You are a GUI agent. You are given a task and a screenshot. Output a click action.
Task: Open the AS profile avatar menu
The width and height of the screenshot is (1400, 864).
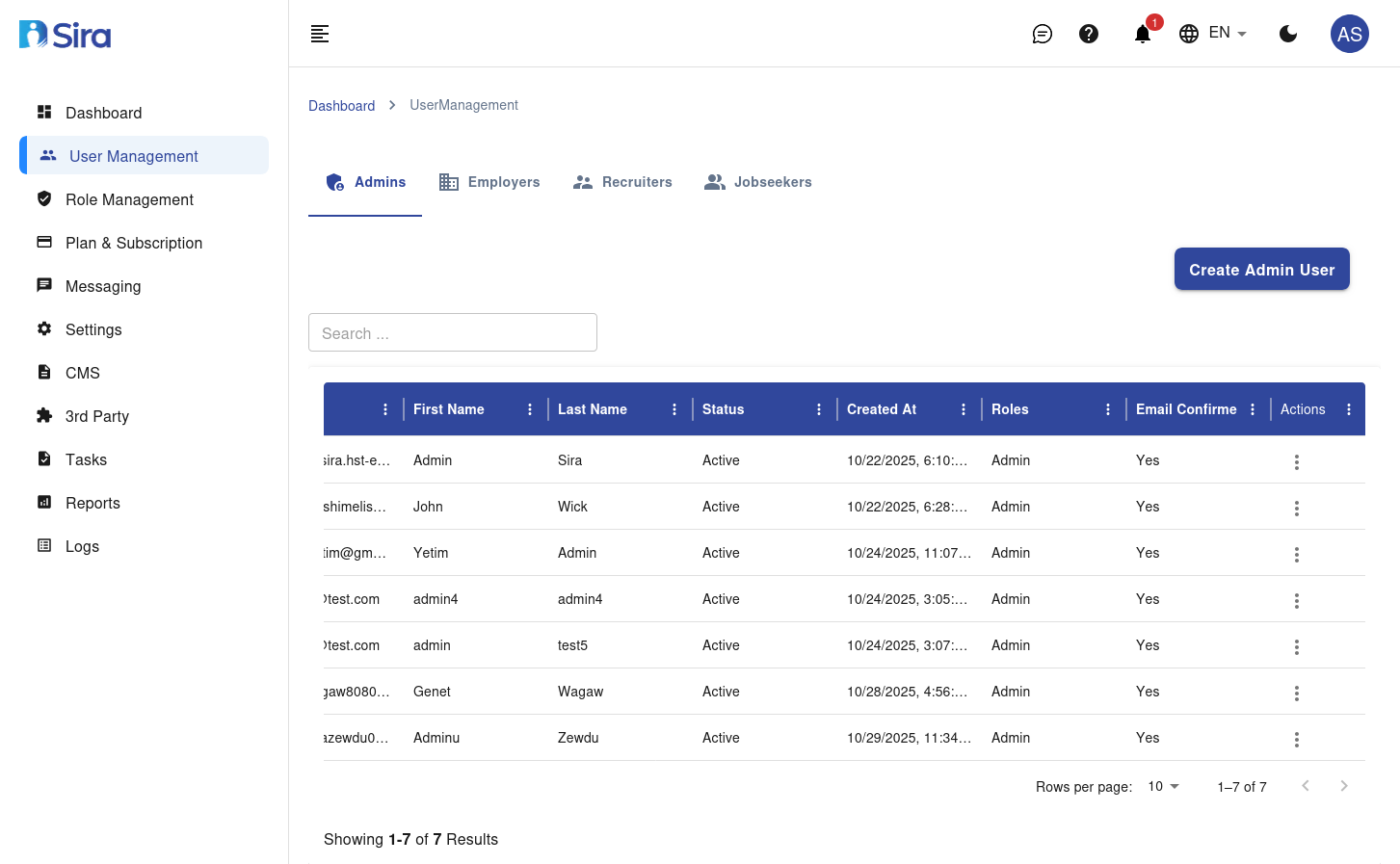(1349, 33)
